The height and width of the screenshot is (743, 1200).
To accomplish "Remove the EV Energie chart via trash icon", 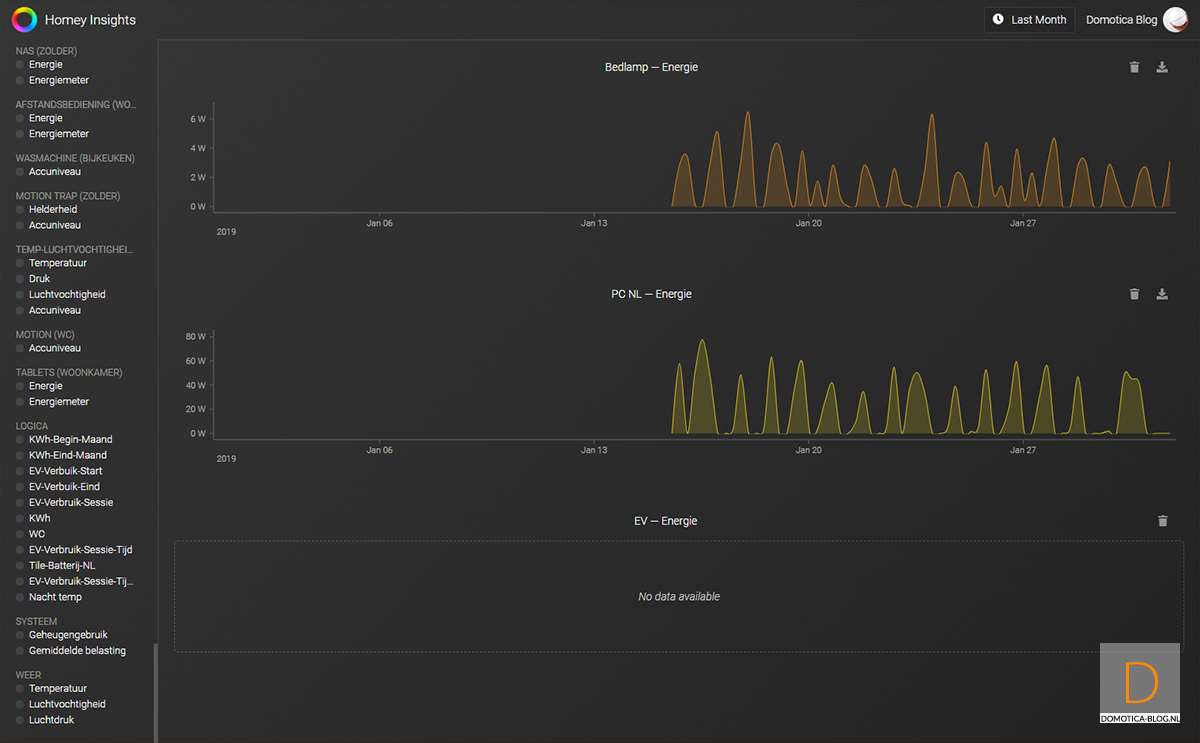I will pyautogui.click(x=1162, y=521).
